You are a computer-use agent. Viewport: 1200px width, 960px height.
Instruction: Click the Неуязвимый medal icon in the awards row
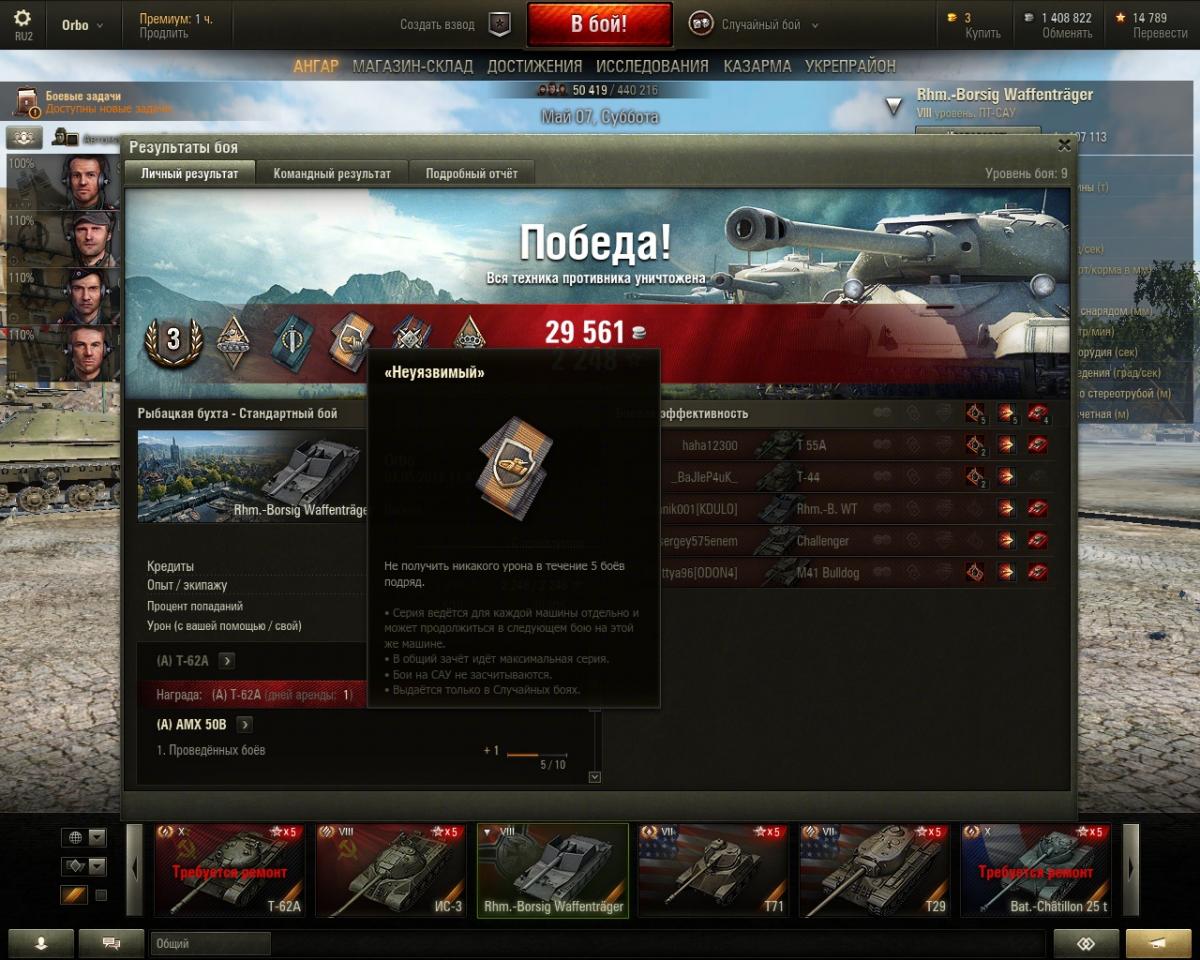click(351, 340)
